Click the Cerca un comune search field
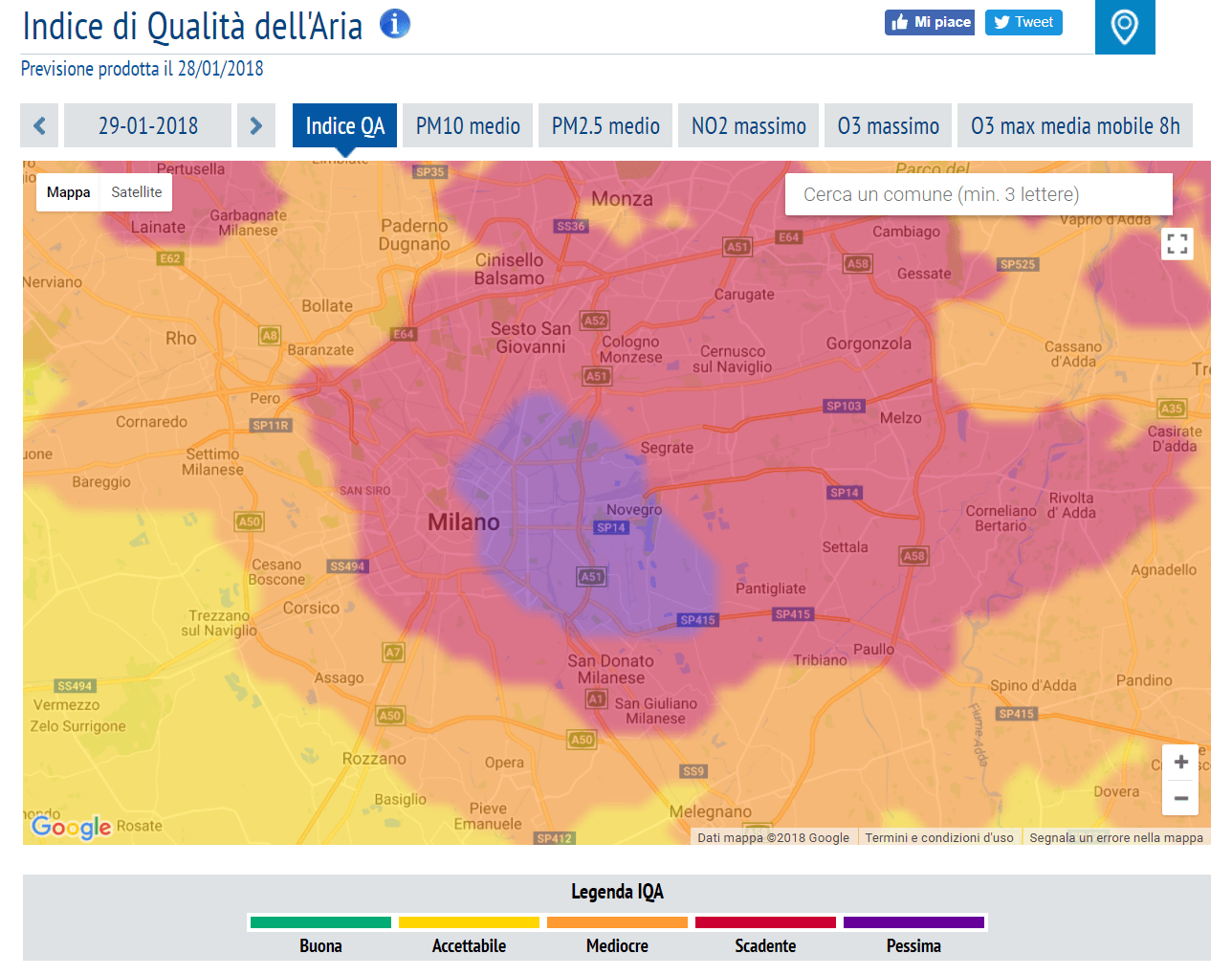1232x976 pixels. pos(978,194)
